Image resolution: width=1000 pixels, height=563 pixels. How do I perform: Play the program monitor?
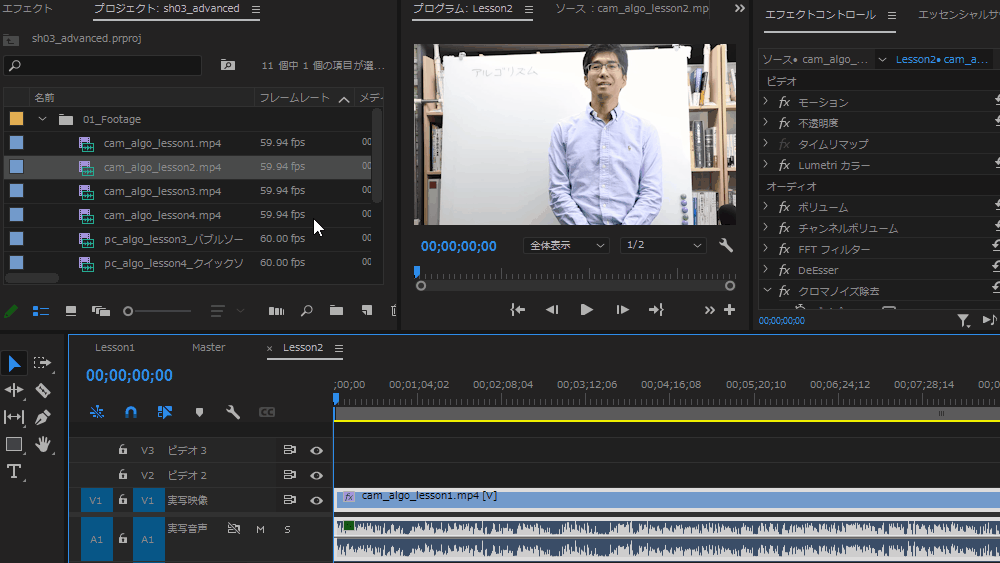pos(587,310)
